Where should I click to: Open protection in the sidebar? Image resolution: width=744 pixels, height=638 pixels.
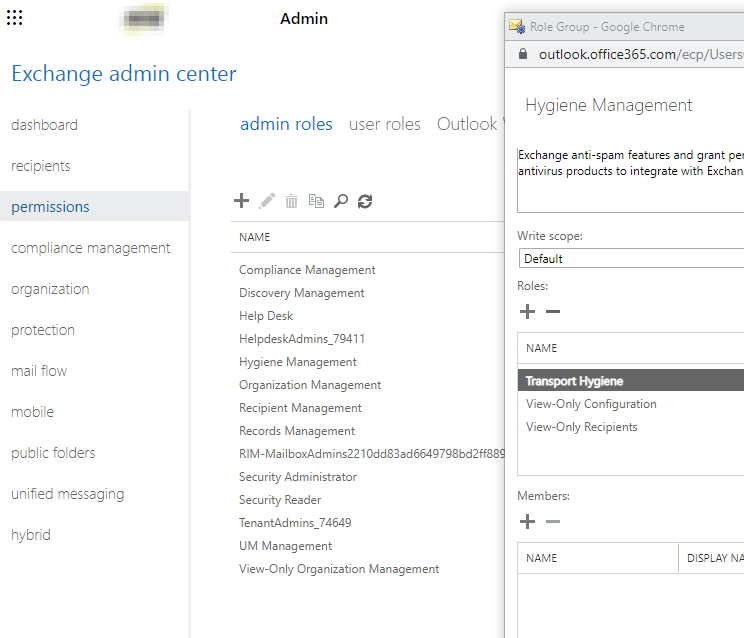click(x=43, y=330)
